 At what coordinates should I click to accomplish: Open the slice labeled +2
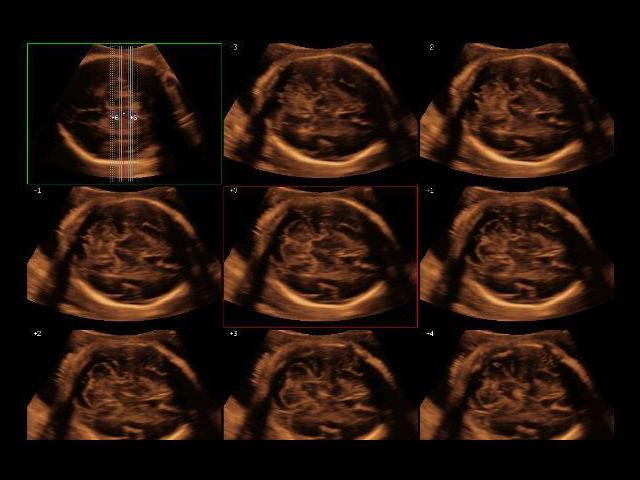[123, 388]
